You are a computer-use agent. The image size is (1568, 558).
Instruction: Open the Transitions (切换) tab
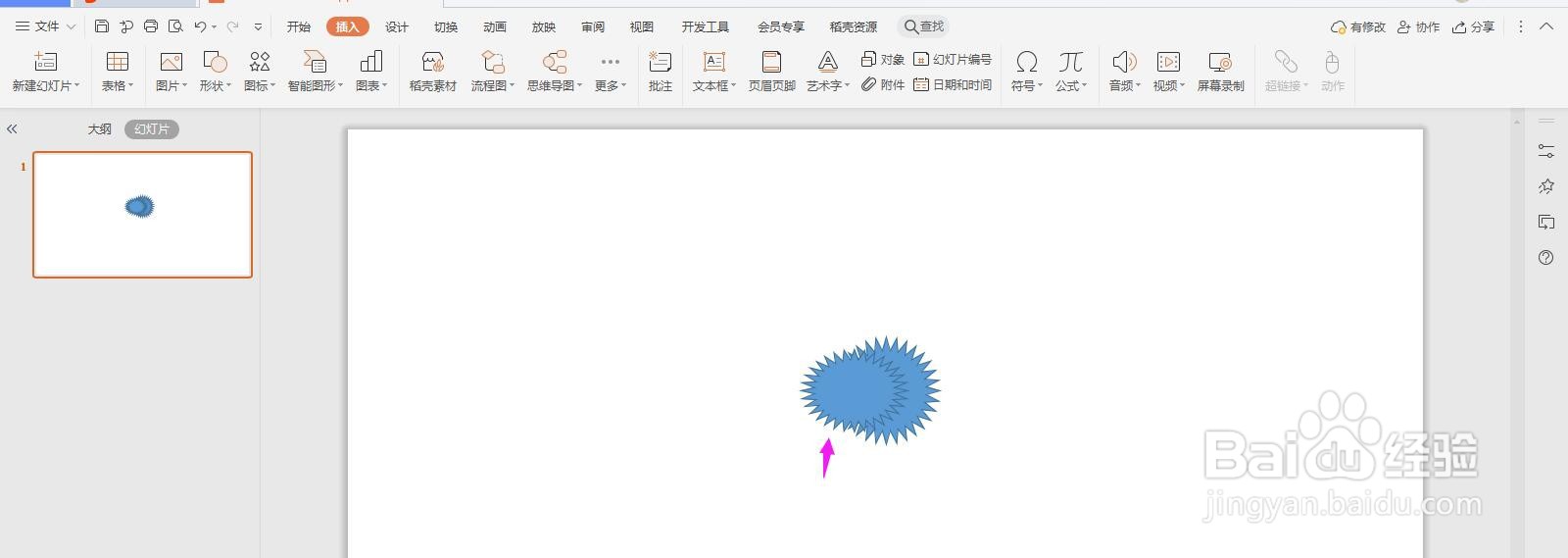pyautogui.click(x=446, y=27)
